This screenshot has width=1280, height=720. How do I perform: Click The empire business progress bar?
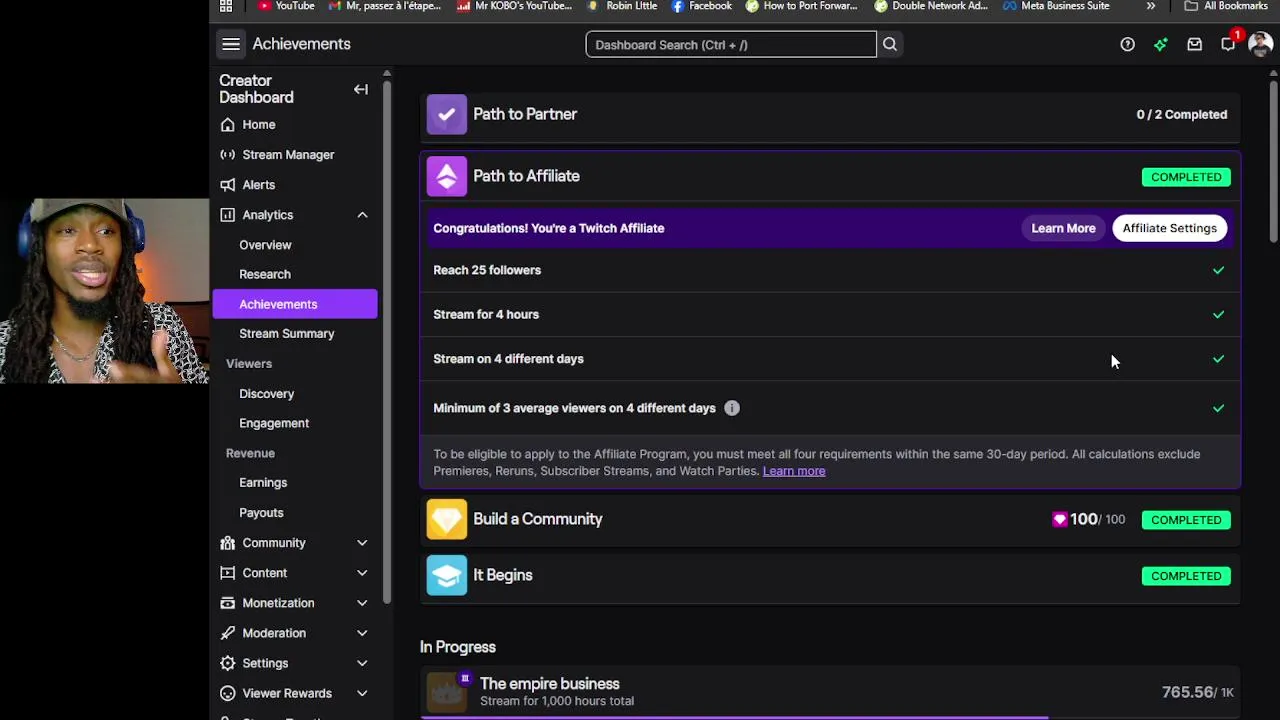point(830,717)
